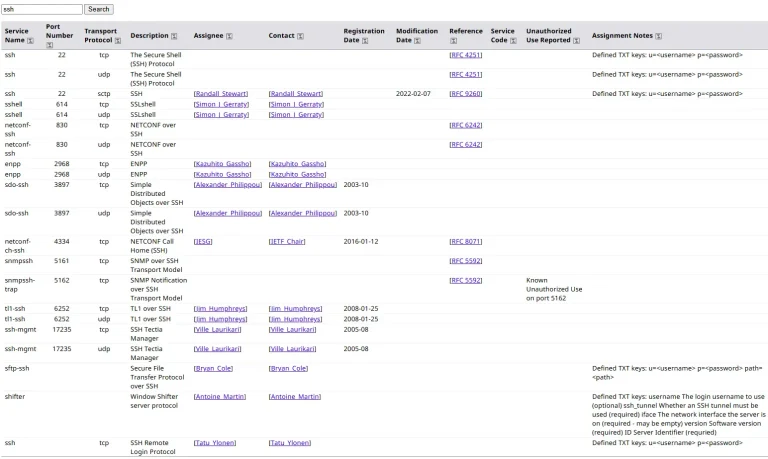Image resolution: width=768 pixels, height=459 pixels.
Task: Sort by Transport Protocol column icon
Action: pos(118,41)
